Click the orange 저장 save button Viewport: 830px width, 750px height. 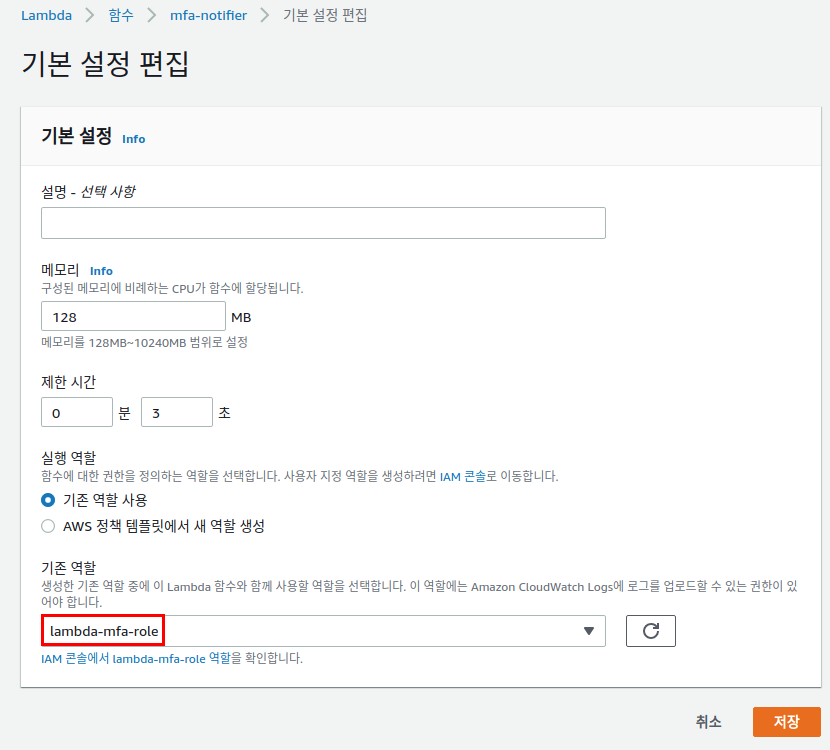point(787,721)
